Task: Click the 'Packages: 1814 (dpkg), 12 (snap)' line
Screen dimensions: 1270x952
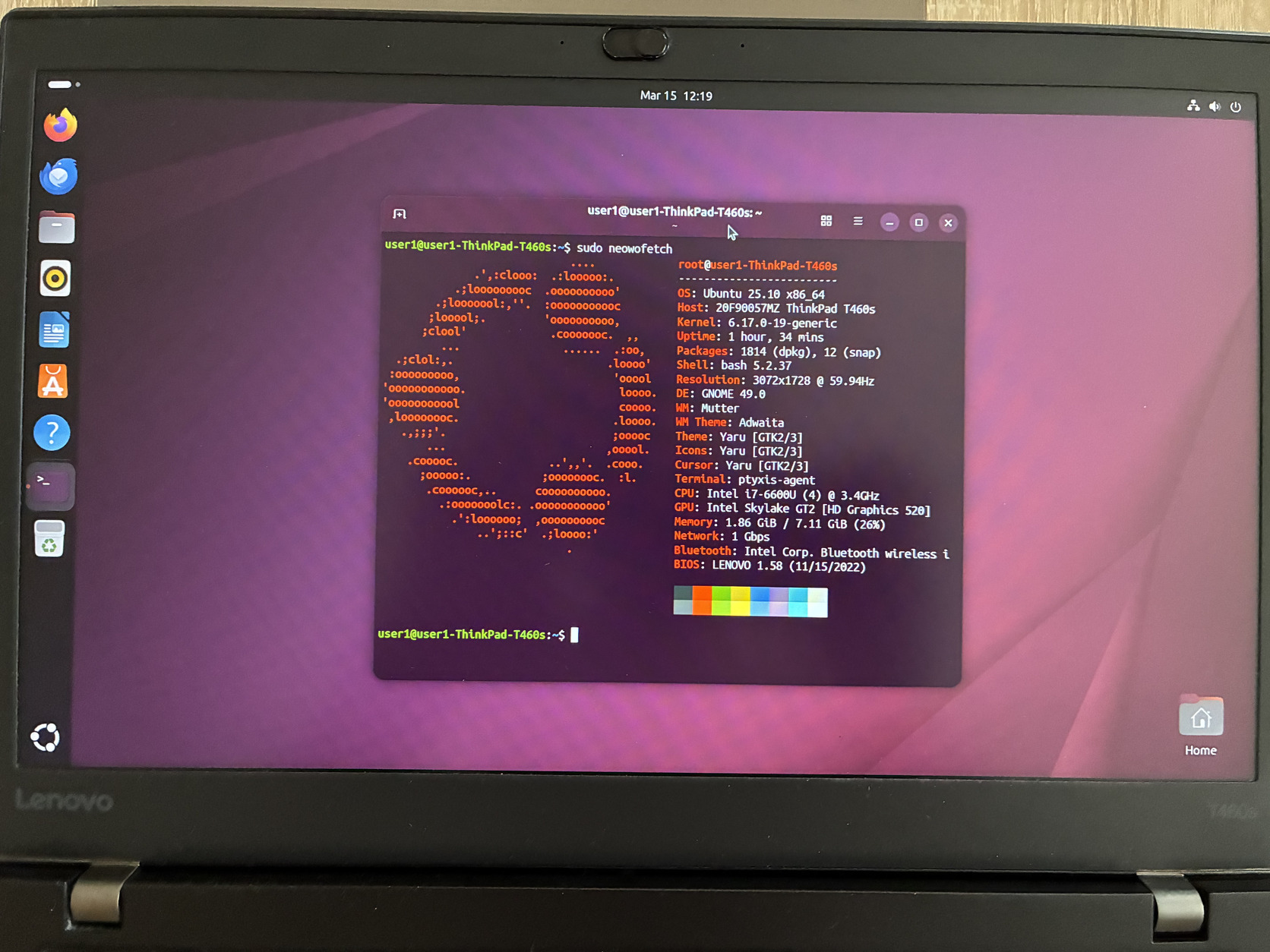Action: point(779,351)
